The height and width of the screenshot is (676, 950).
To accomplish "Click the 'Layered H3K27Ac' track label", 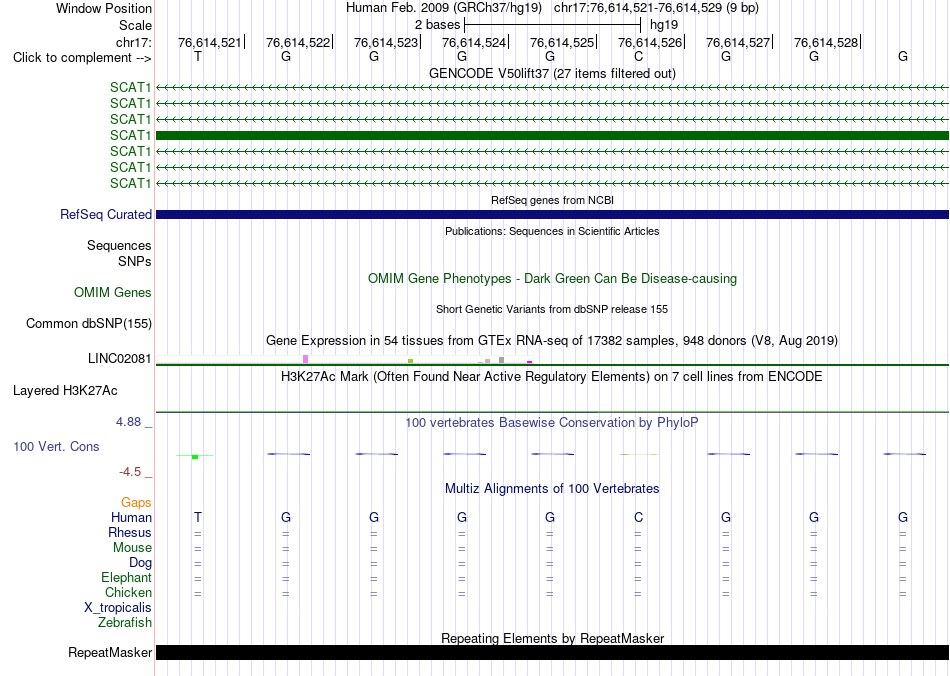I will click(65, 391).
